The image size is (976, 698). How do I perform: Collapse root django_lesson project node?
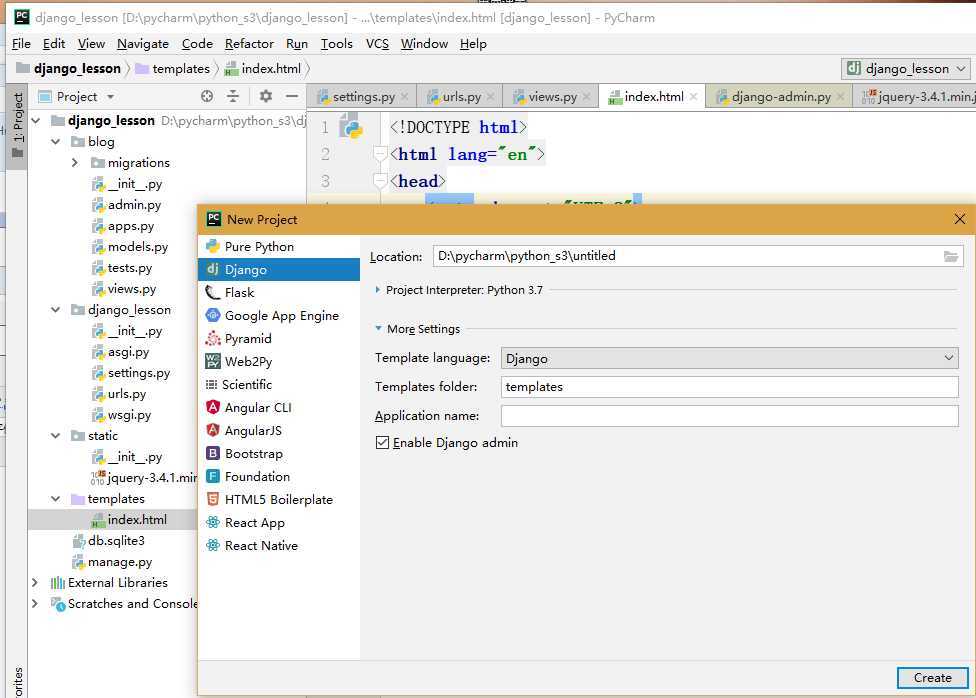[x=36, y=121]
